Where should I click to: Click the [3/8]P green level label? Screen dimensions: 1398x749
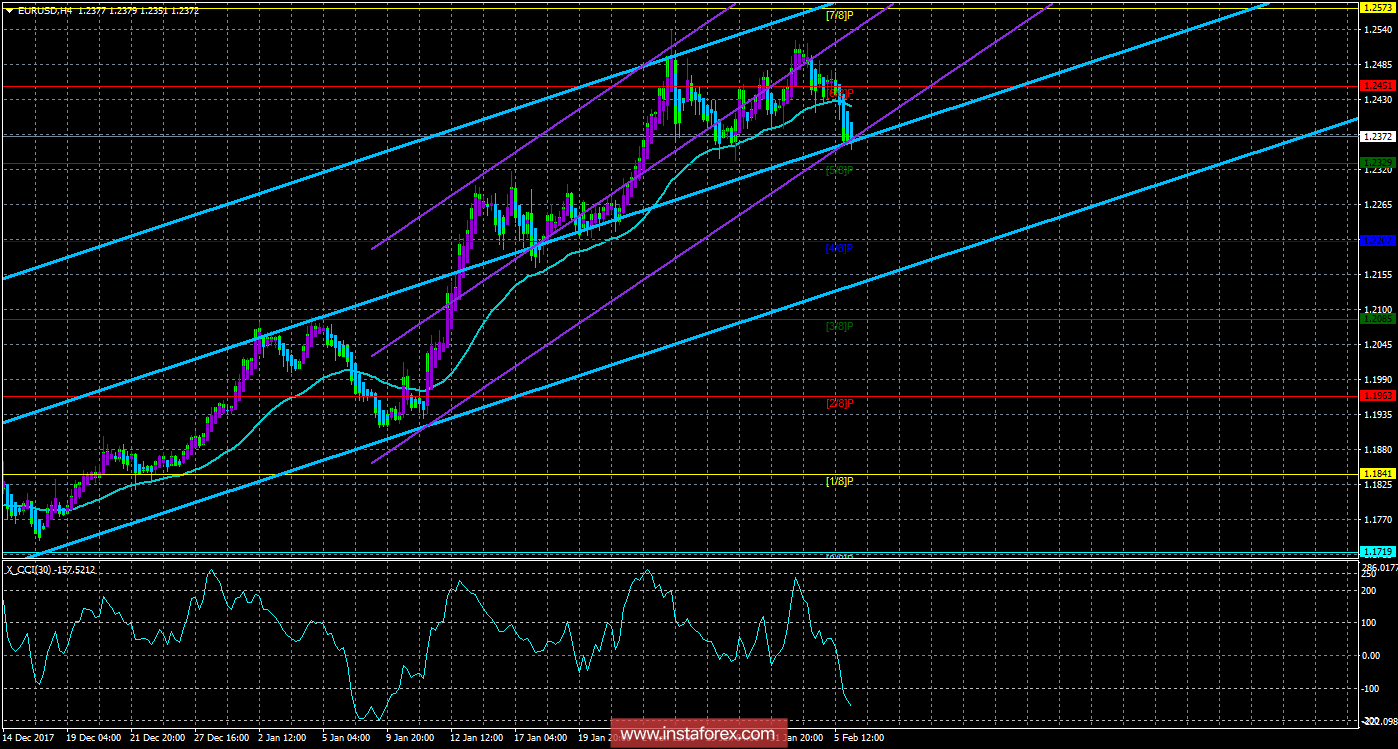pyautogui.click(x=839, y=325)
